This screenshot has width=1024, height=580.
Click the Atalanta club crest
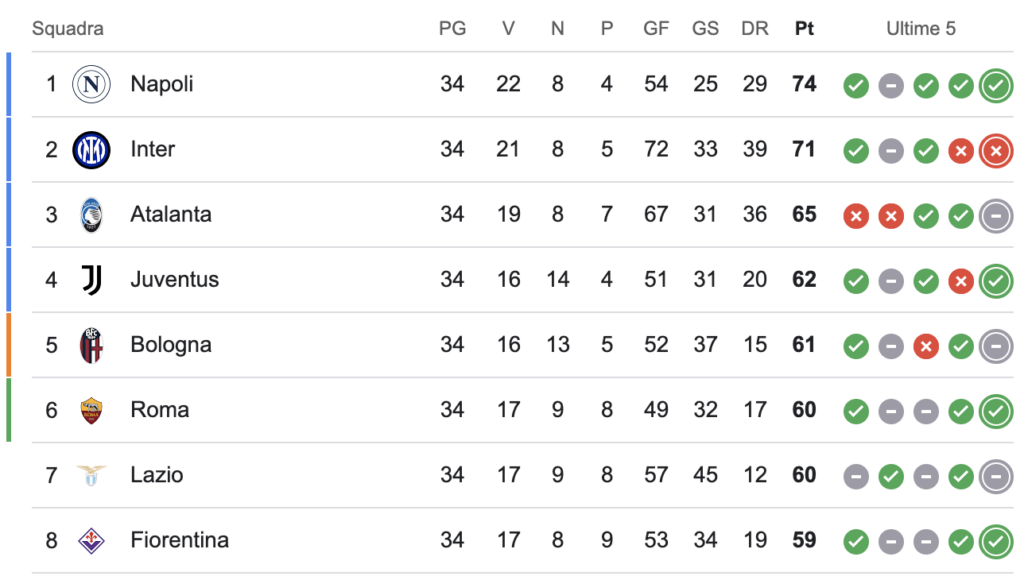[x=91, y=215]
